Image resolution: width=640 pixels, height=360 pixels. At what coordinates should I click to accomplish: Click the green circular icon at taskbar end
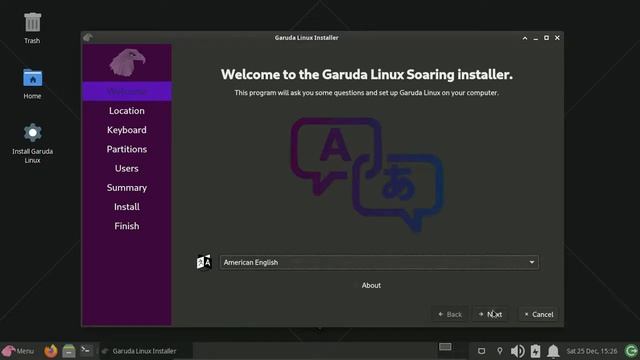point(631,351)
